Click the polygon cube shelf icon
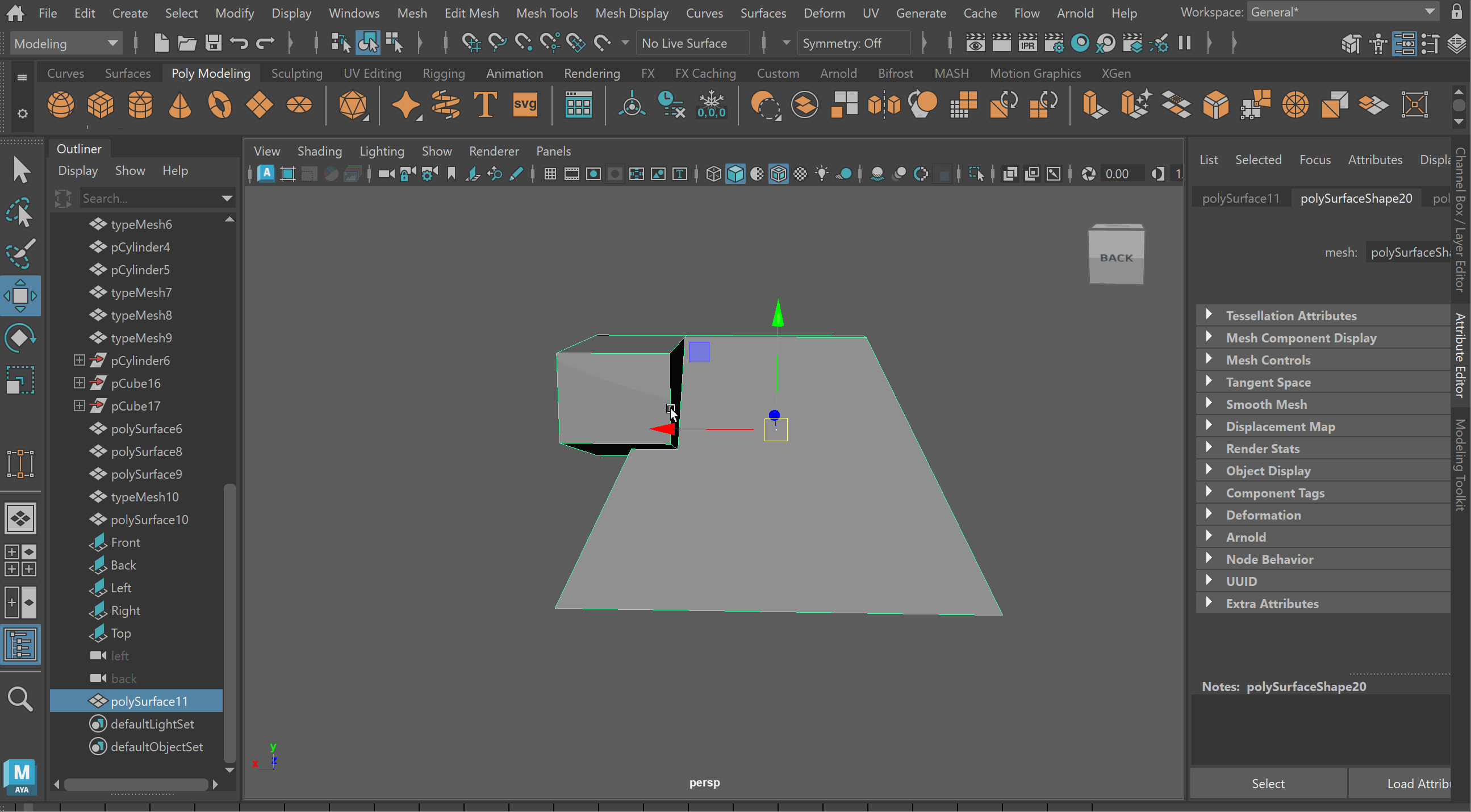 tap(101, 105)
